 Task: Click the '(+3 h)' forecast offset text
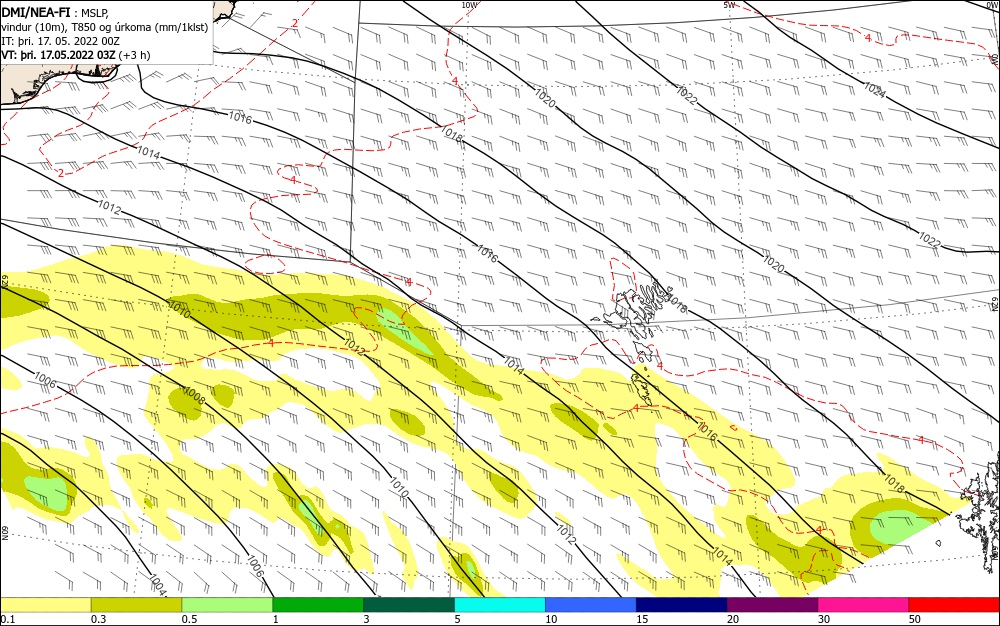pos(135,55)
